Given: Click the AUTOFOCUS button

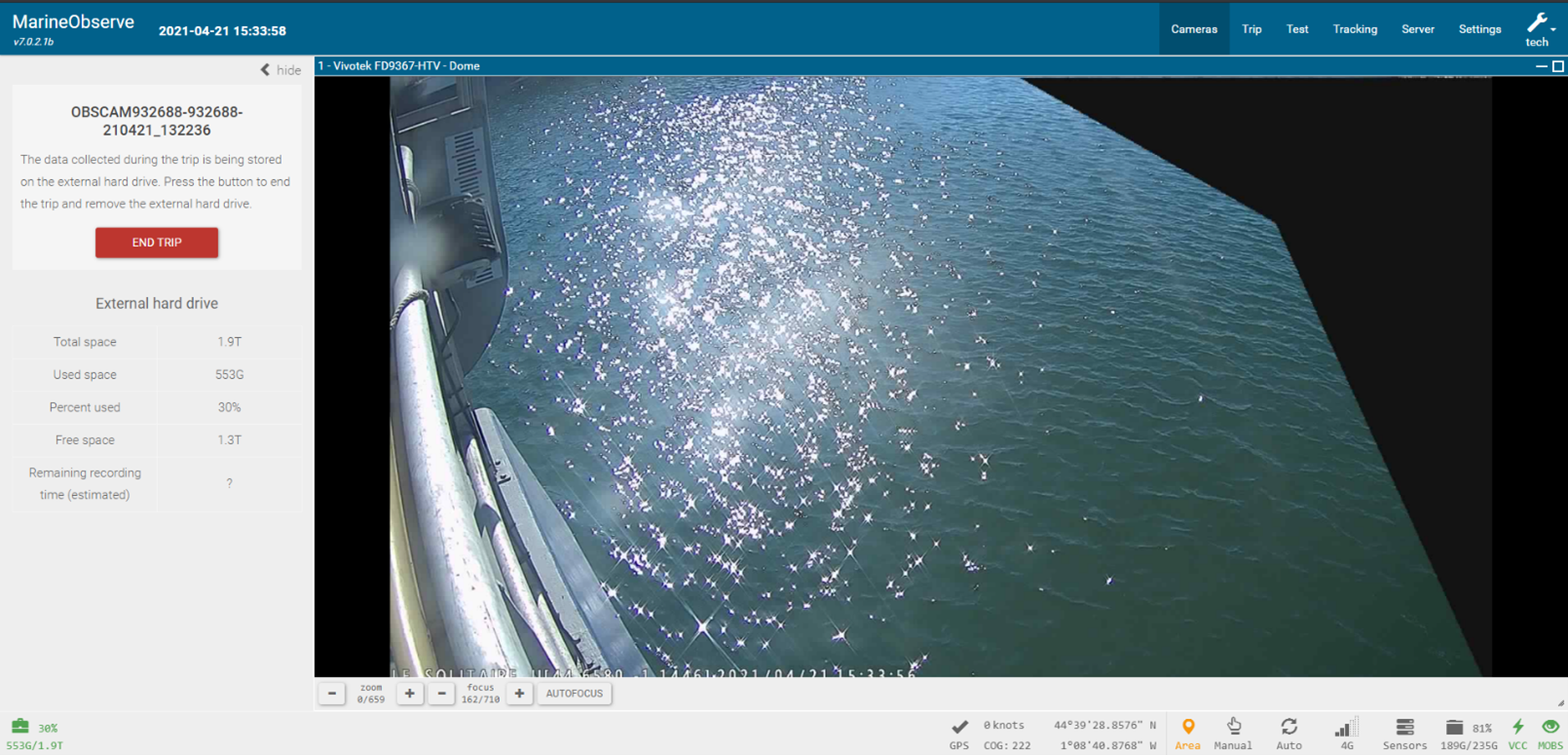Looking at the screenshot, I should click(574, 694).
